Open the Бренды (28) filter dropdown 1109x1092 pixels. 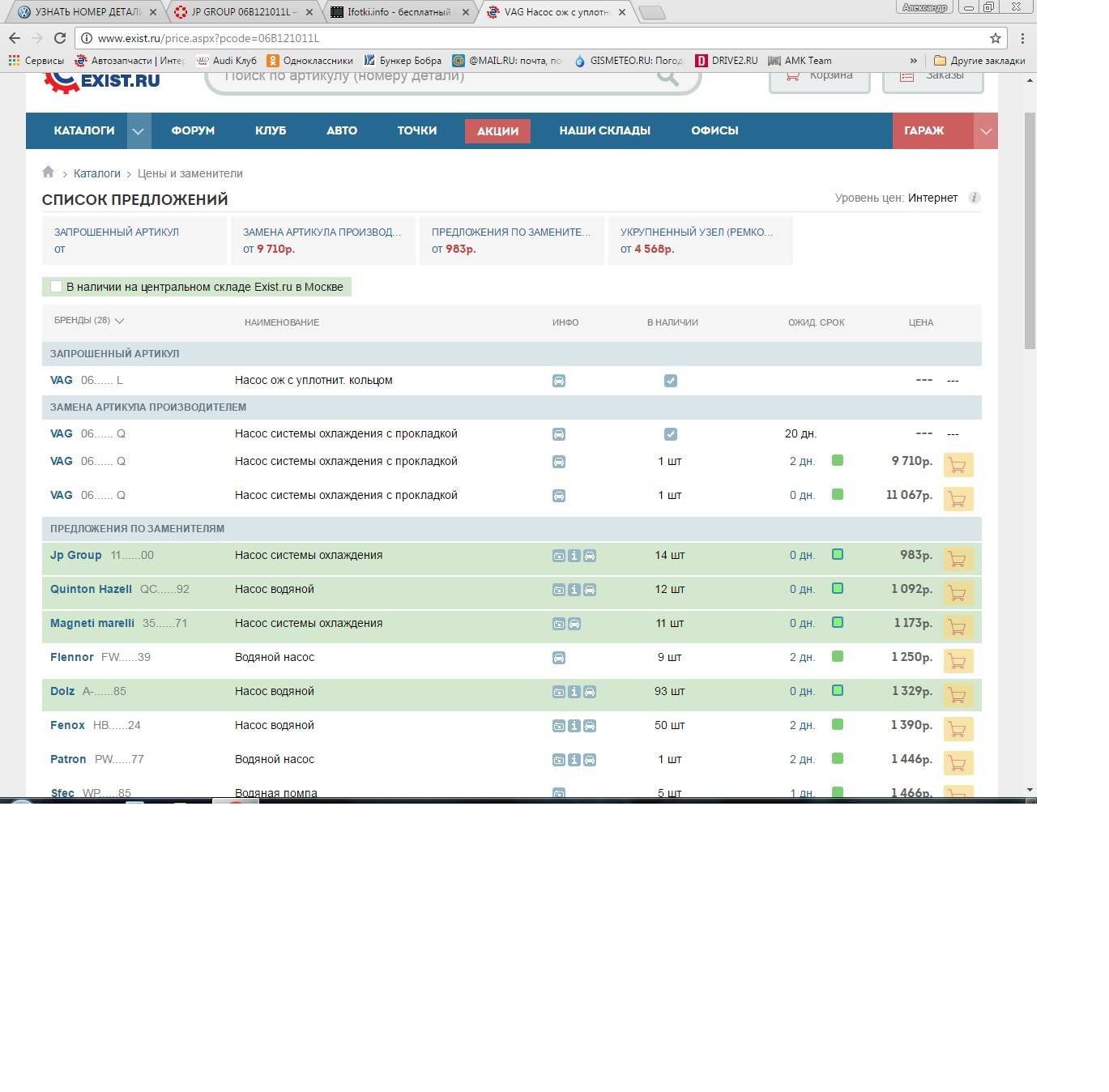pyautogui.click(x=89, y=321)
